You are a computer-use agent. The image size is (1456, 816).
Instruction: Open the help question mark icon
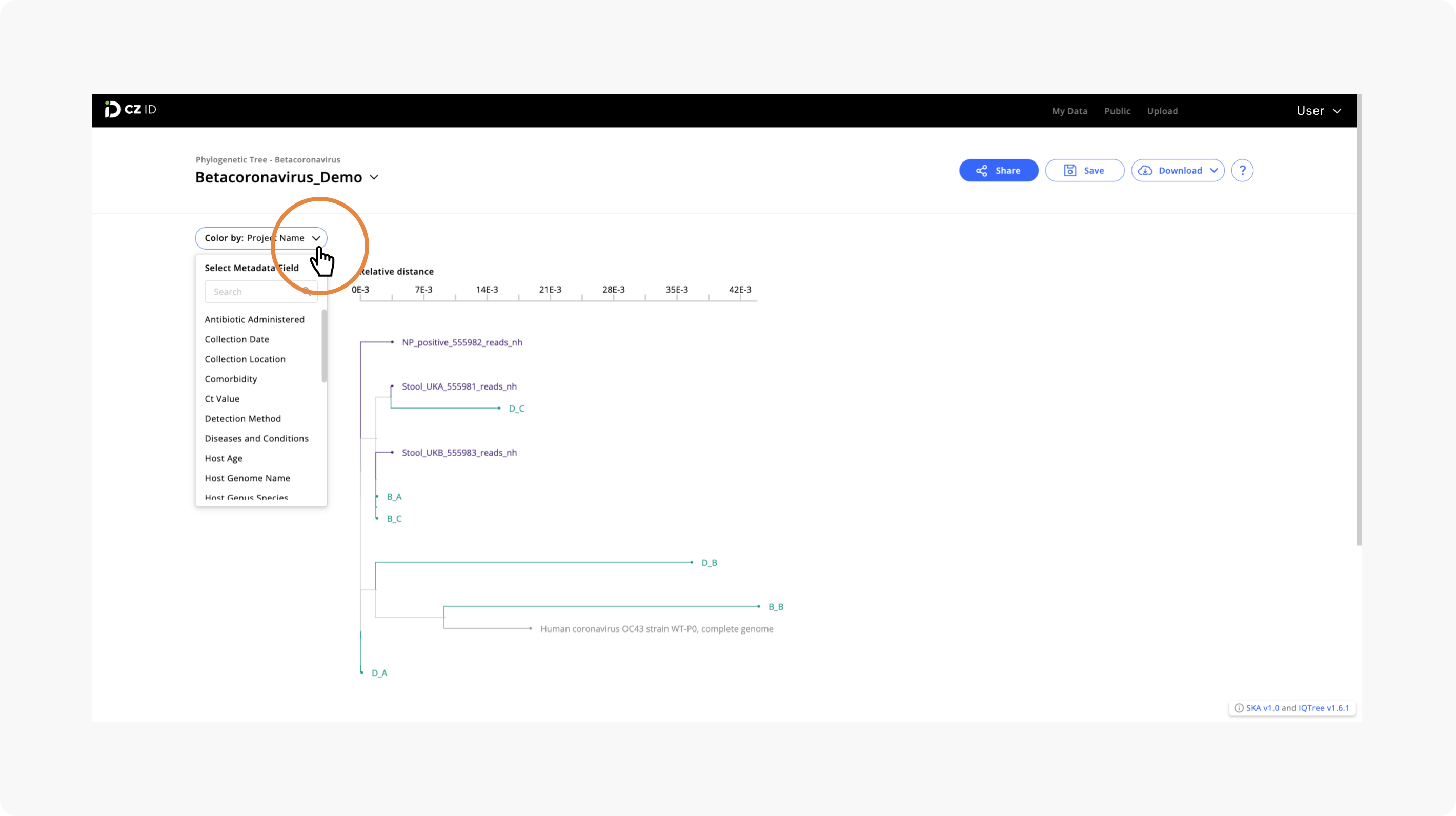click(x=1242, y=170)
